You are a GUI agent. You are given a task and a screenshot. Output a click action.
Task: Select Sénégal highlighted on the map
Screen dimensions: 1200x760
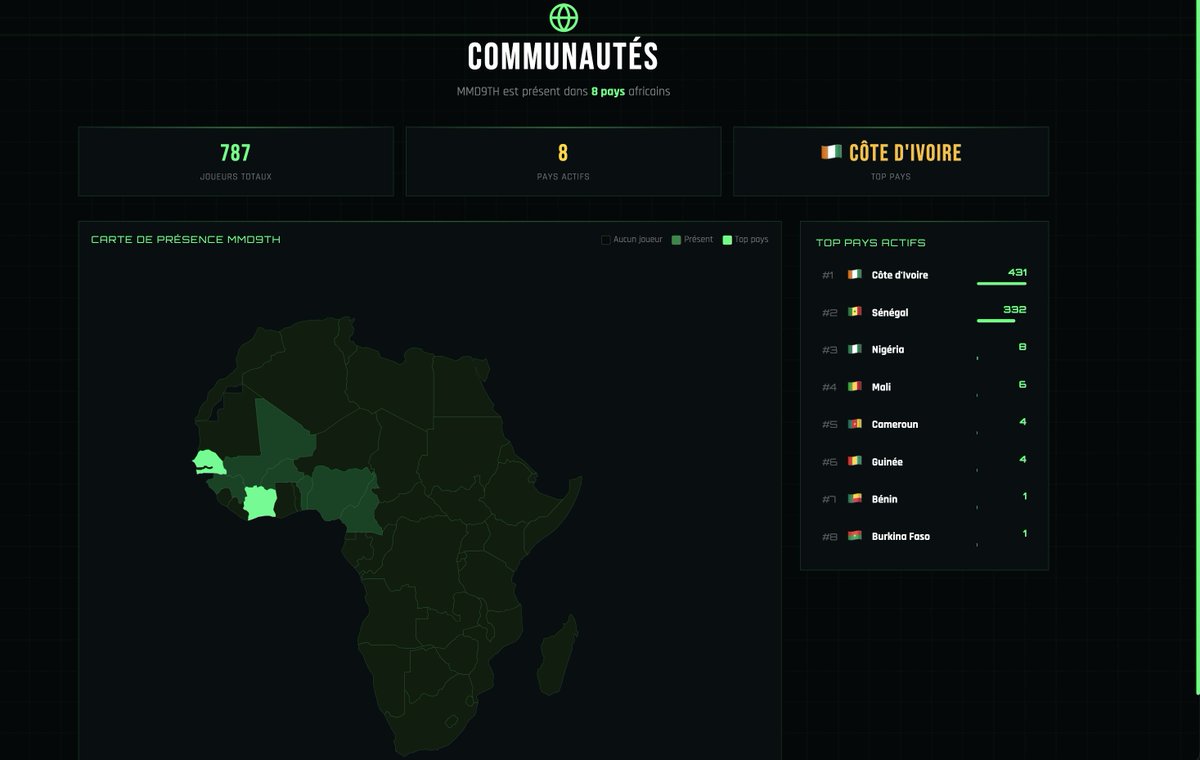pyautogui.click(x=209, y=462)
